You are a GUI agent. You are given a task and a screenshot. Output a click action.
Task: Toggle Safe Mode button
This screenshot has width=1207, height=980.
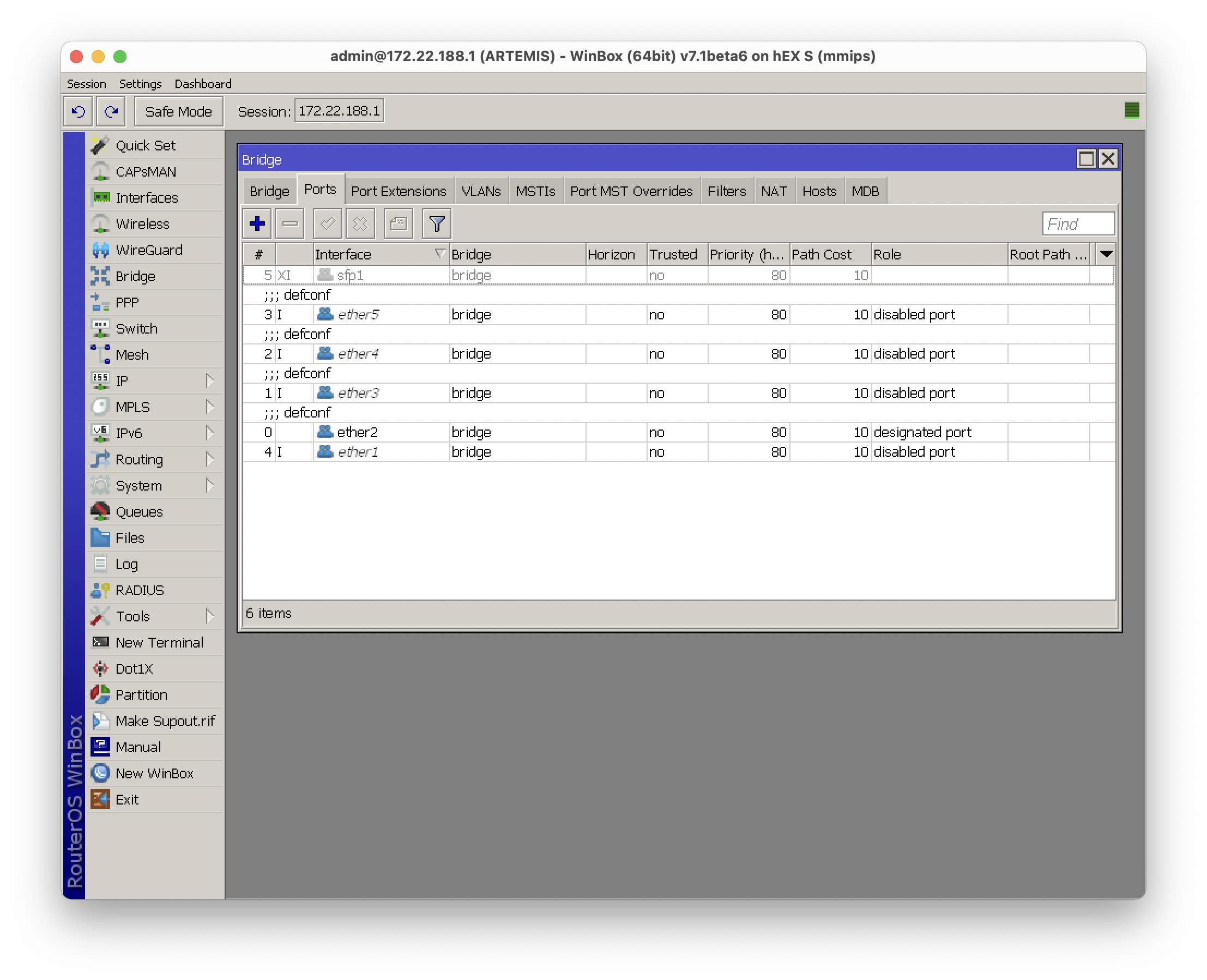pyautogui.click(x=178, y=111)
